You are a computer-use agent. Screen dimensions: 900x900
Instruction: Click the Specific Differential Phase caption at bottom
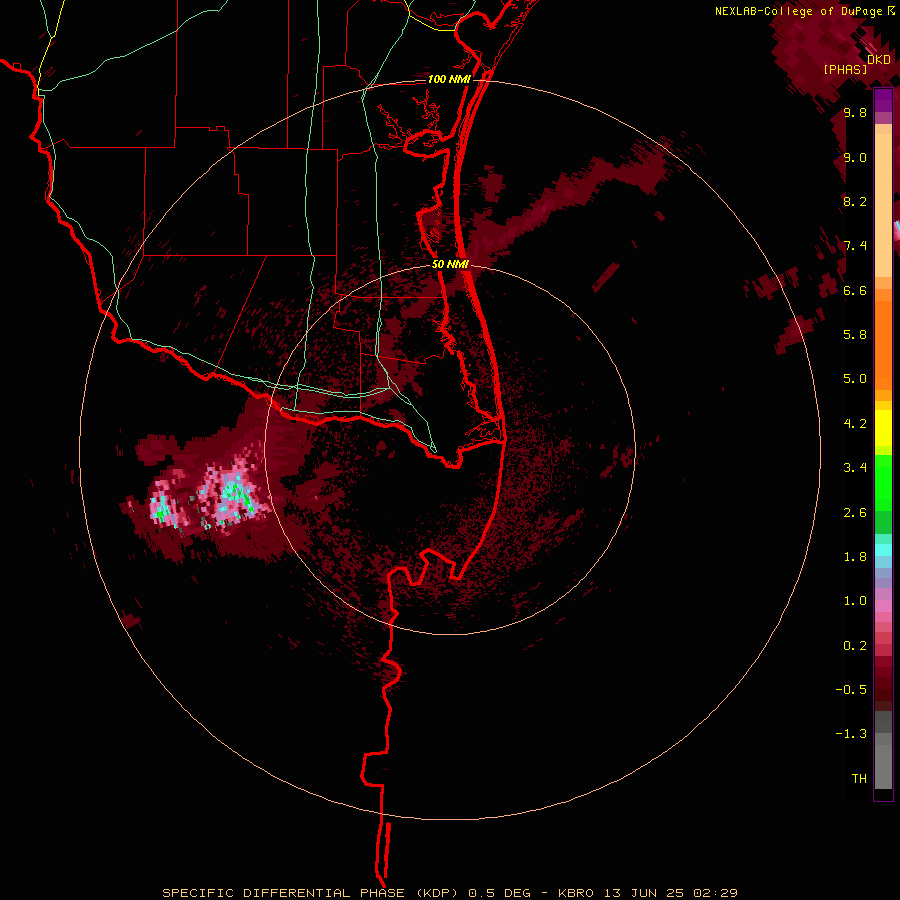pyautogui.click(x=449, y=893)
